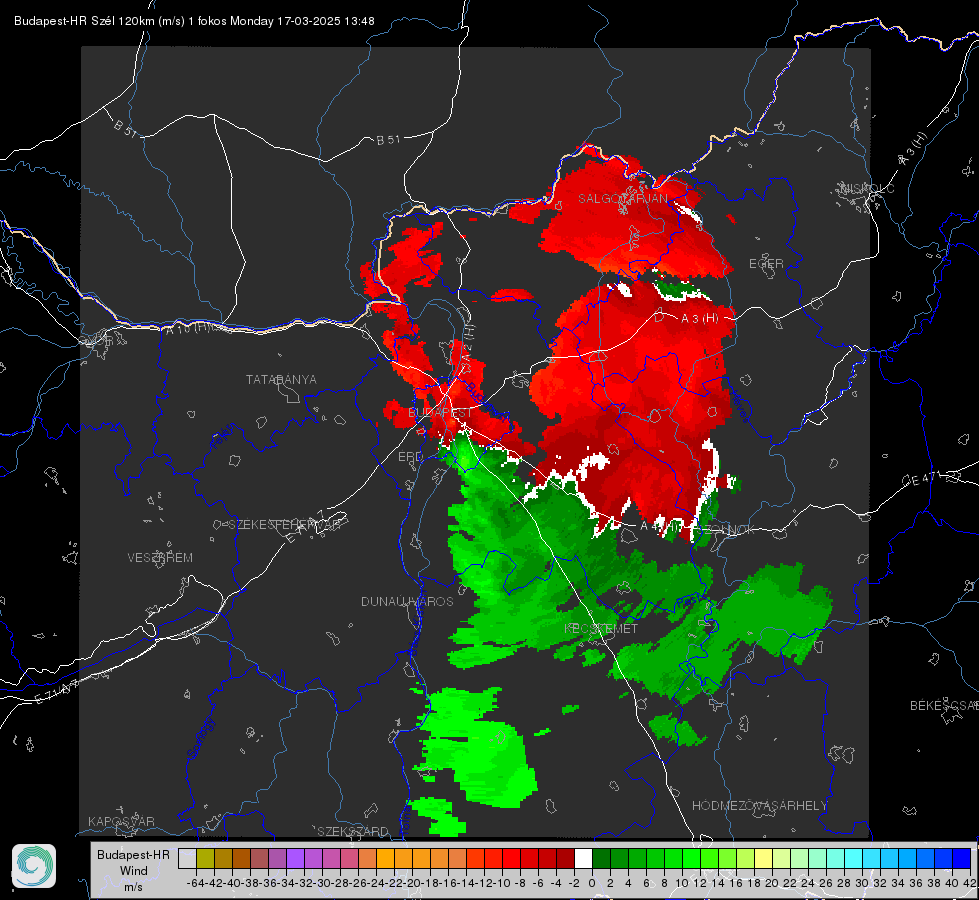Click the '-30' value in the legend scale
Screen dimensions: 979x900
click(x=322, y=883)
